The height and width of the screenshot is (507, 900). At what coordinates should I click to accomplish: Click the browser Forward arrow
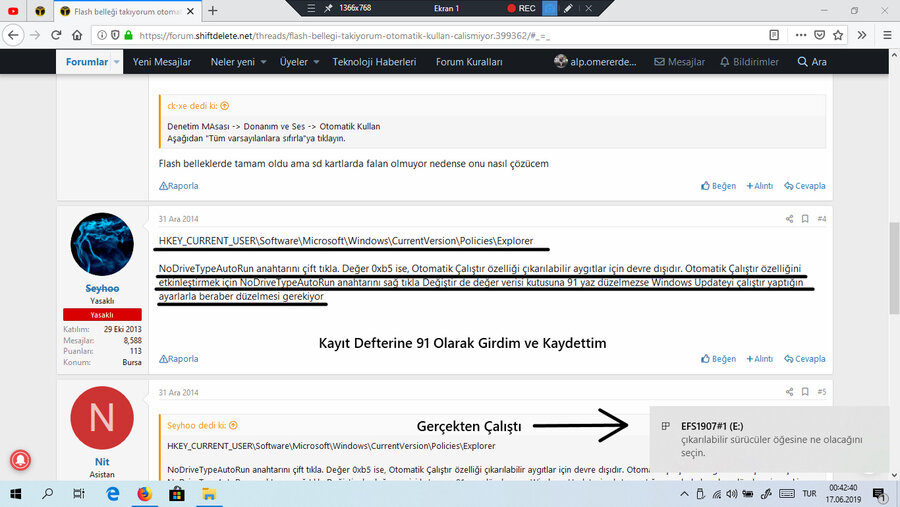coord(34,35)
